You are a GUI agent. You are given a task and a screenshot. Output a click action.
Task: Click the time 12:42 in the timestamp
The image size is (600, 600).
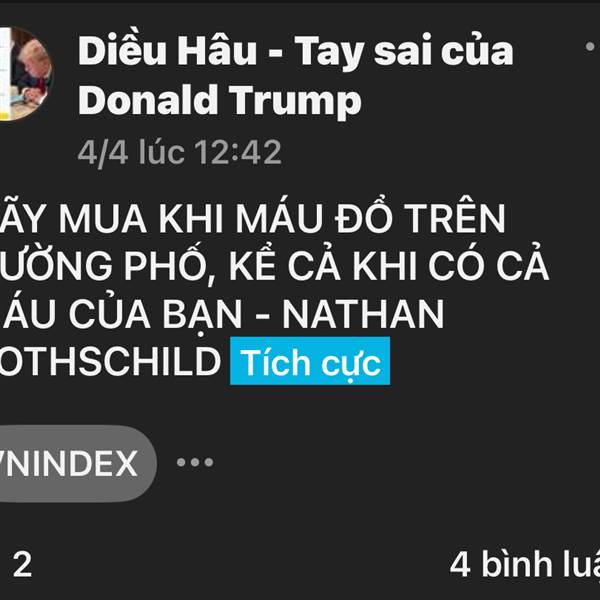coord(238,152)
